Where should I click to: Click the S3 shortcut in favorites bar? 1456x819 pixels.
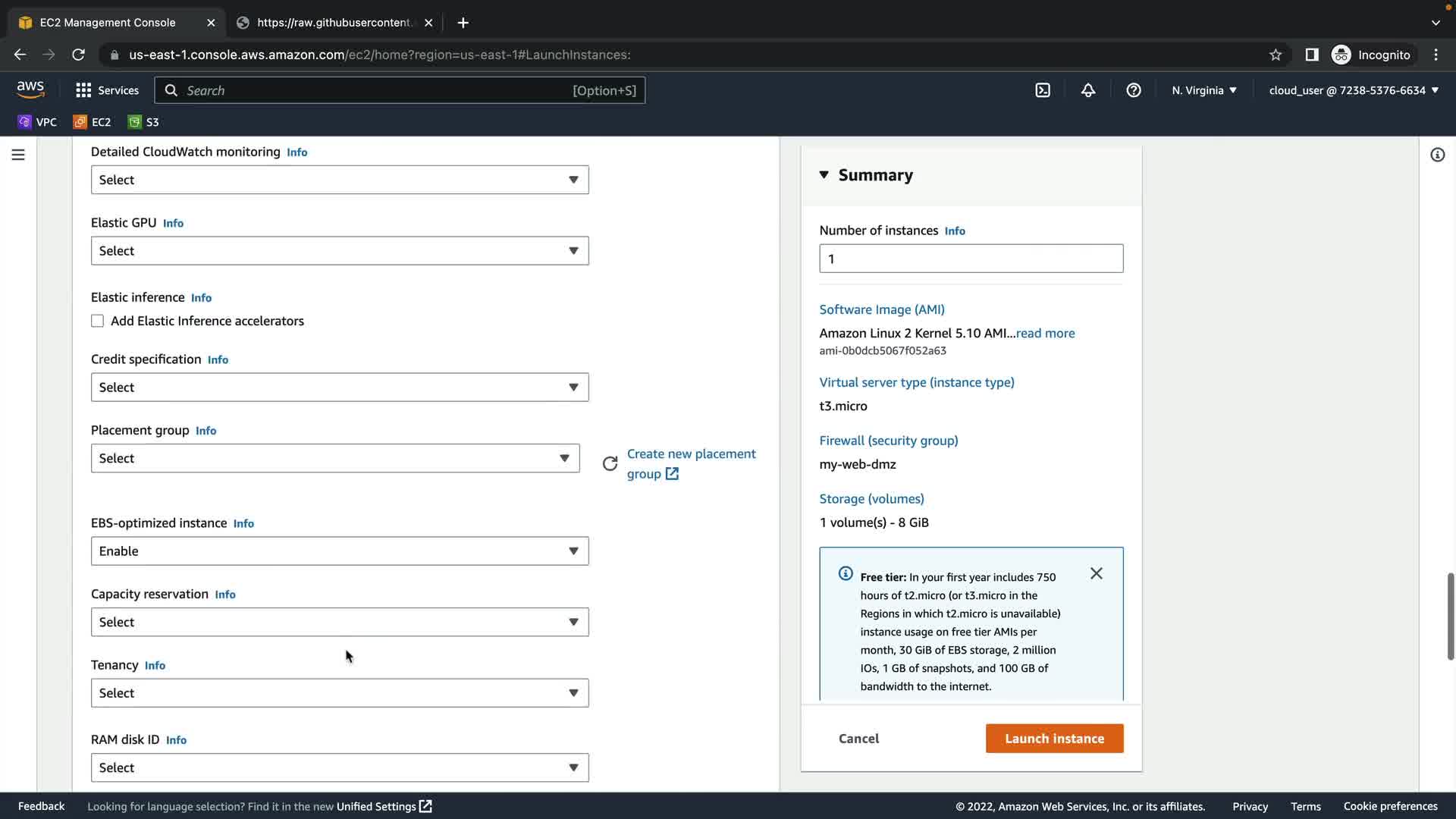coord(144,122)
